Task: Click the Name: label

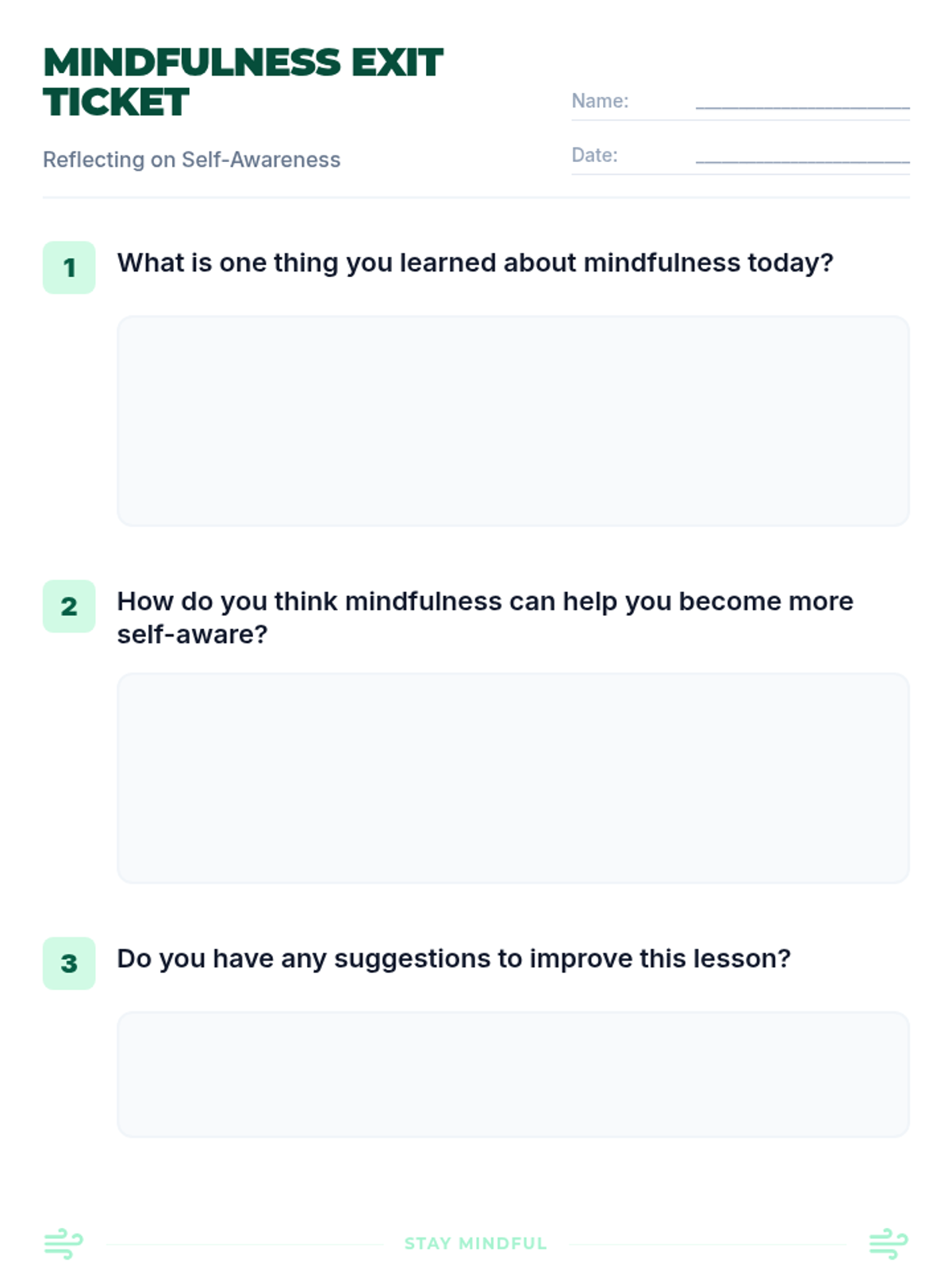Action: pyautogui.click(x=600, y=101)
